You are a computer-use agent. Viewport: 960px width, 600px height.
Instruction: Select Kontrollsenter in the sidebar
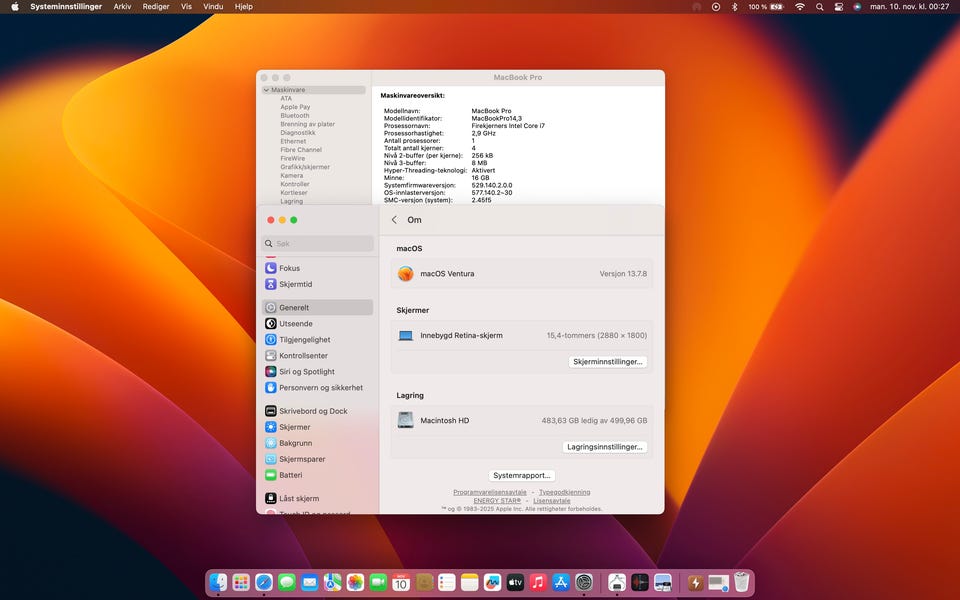coord(303,356)
